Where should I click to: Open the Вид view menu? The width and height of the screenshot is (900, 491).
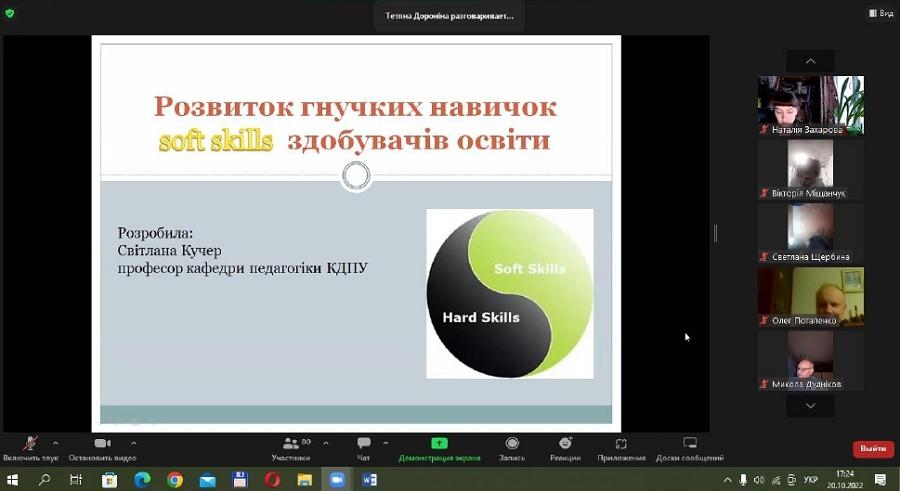point(880,13)
